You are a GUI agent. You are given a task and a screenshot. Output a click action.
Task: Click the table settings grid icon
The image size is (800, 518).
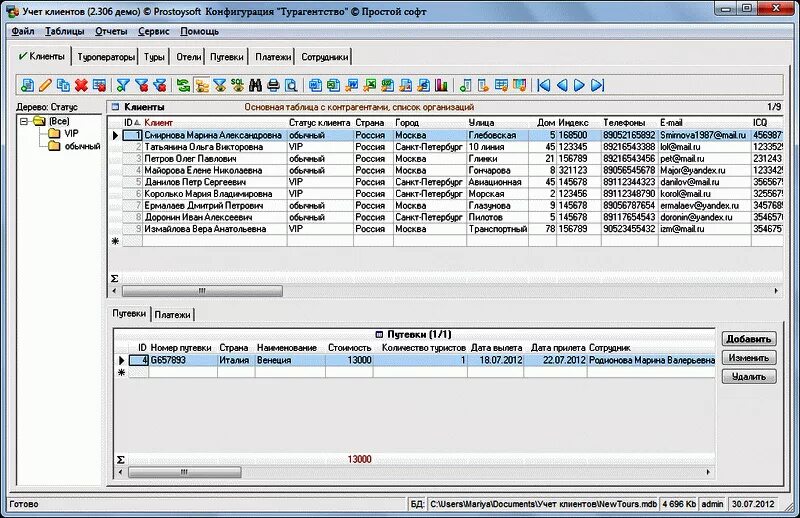pos(501,85)
